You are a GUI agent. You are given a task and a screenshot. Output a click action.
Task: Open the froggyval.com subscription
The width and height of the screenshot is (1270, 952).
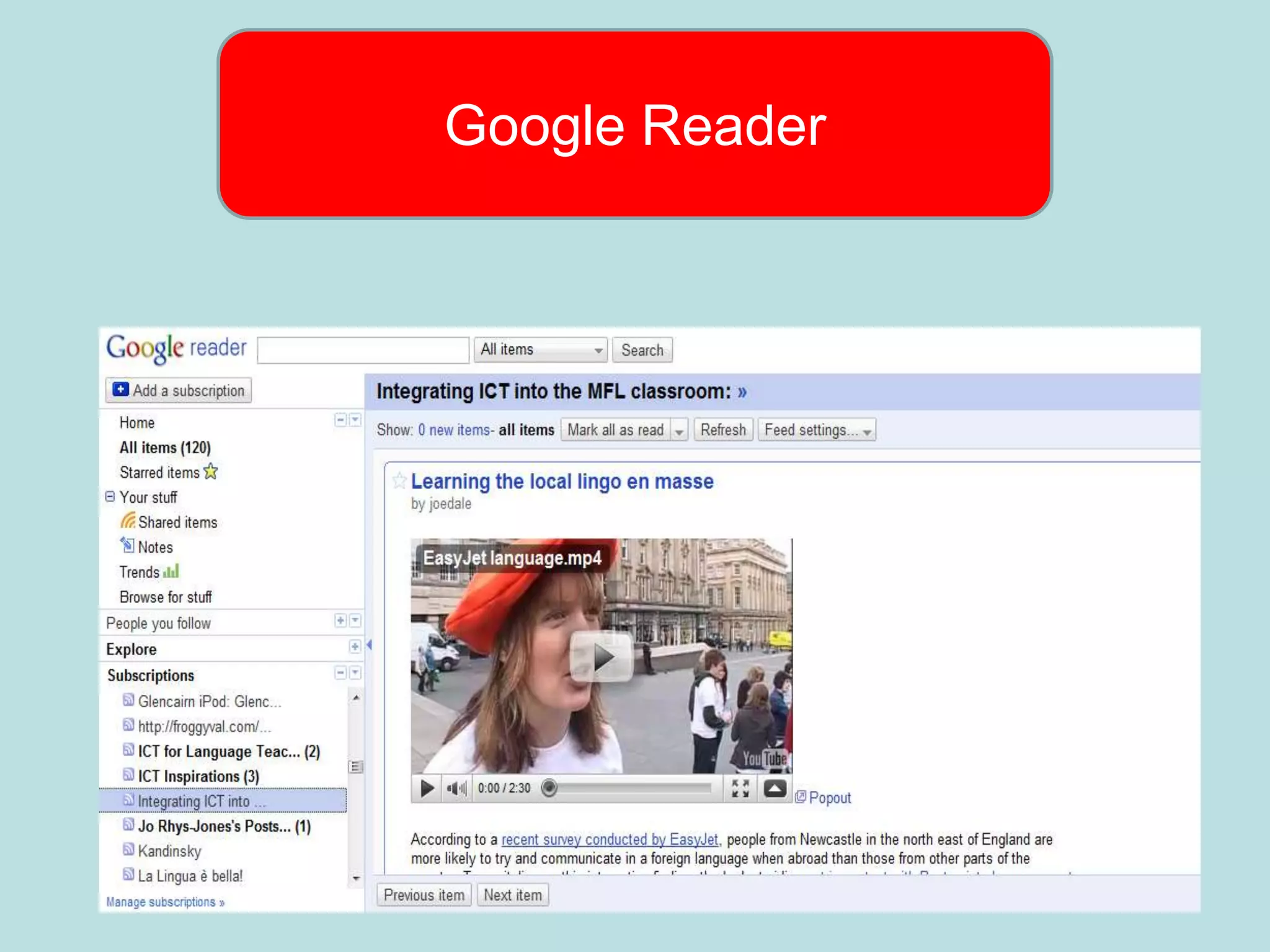pos(204,726)
